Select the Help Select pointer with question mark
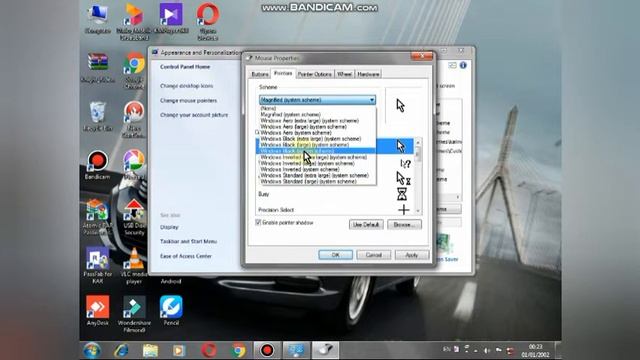640x360 pixels. (x=405, y=164)
